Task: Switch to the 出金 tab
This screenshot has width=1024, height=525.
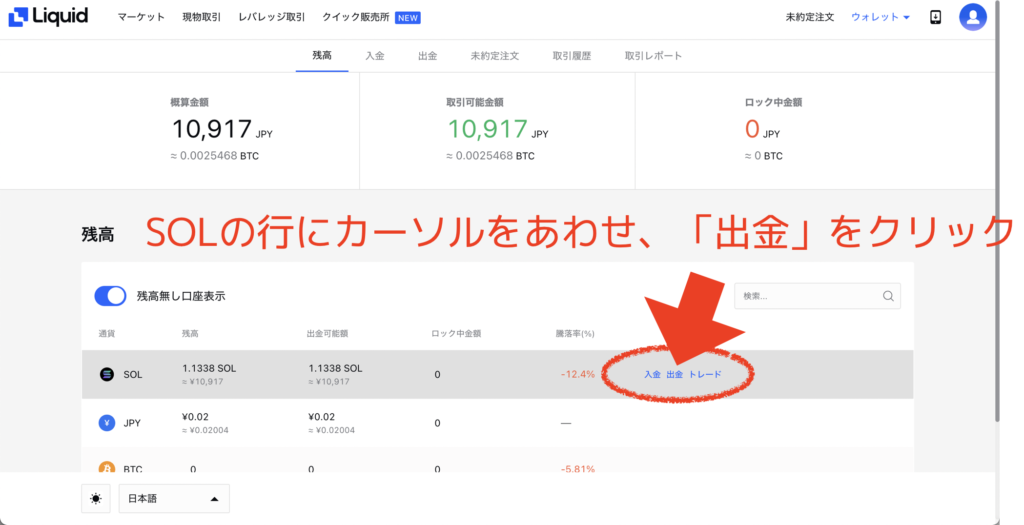Action: pos(428,56)
